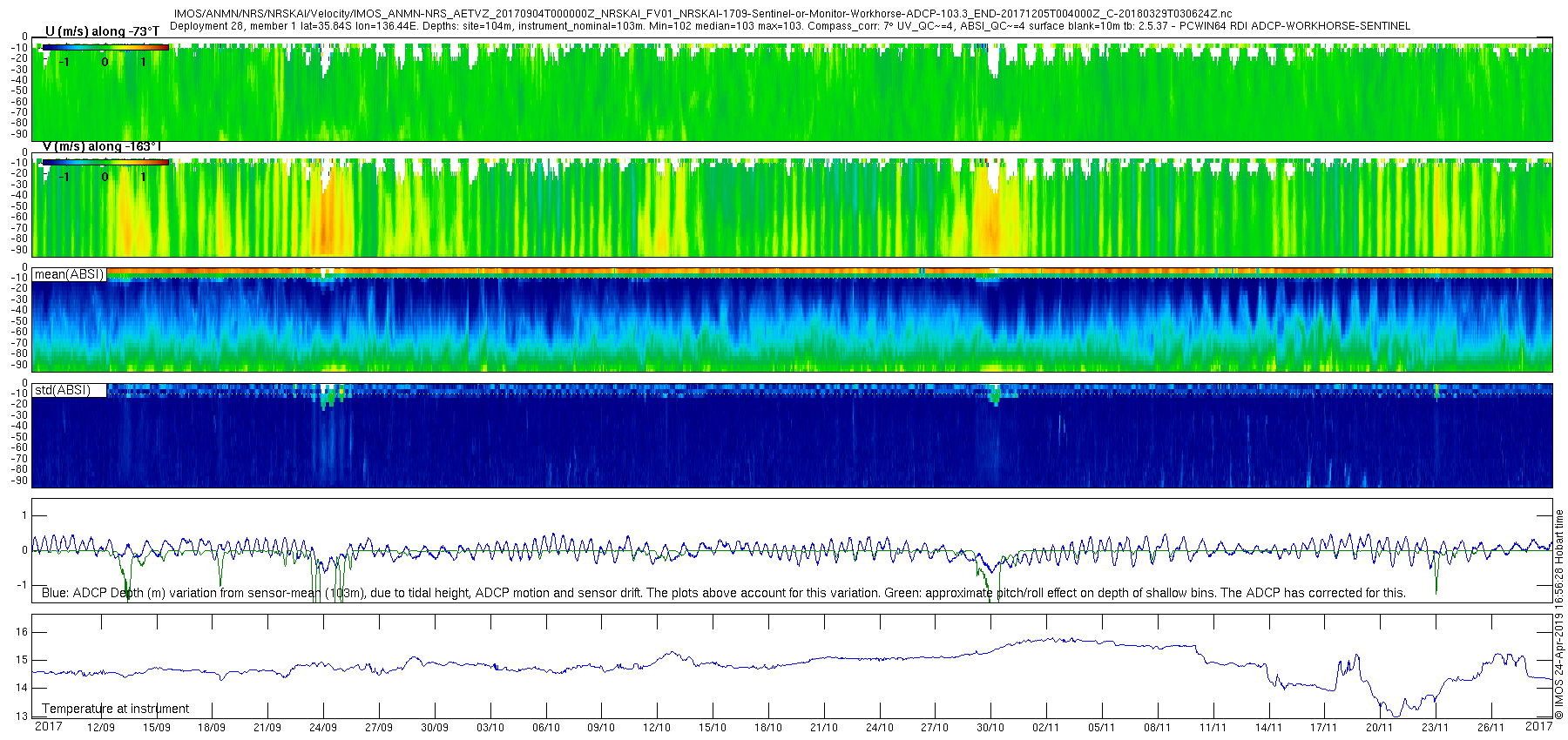Click the '21/10' date tick label
The height and width of the screenshot is (740, 1568).
(824, 728)
